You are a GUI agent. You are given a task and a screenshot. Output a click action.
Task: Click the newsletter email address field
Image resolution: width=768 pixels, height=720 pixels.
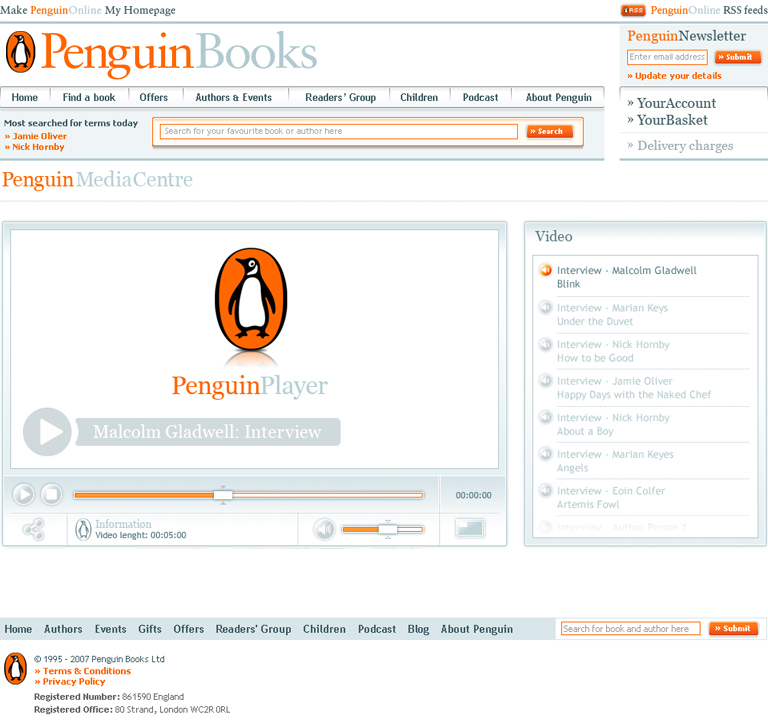(667, 57)
